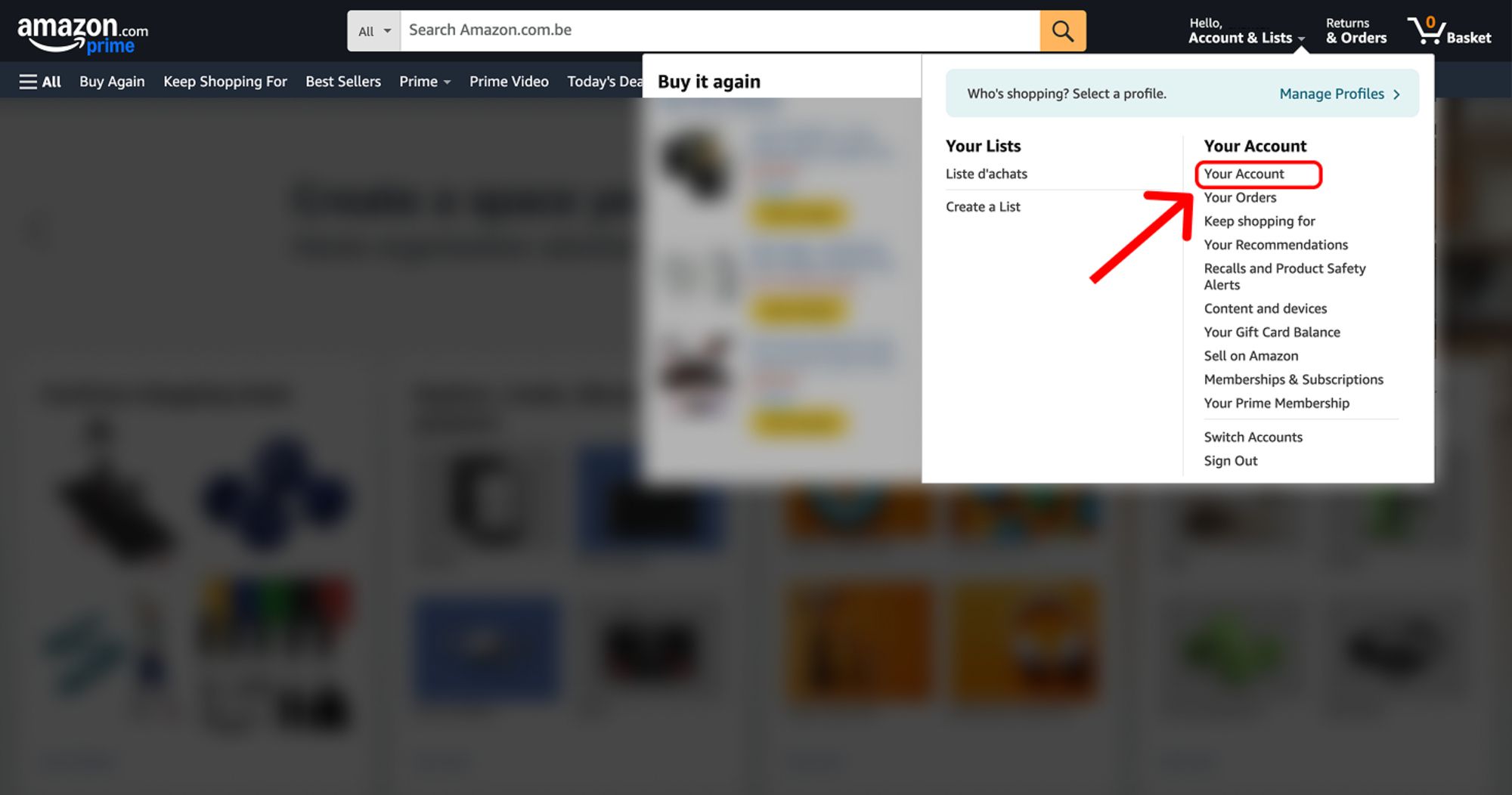This screenshot has height=795, width=1512.
Task: Open Memberships & Subscriptions
Action: [x=1294, y=379]
